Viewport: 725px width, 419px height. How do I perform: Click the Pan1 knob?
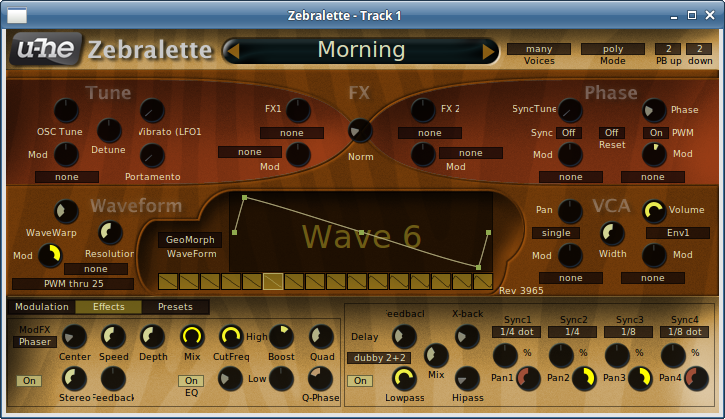(x=528, y=379)
